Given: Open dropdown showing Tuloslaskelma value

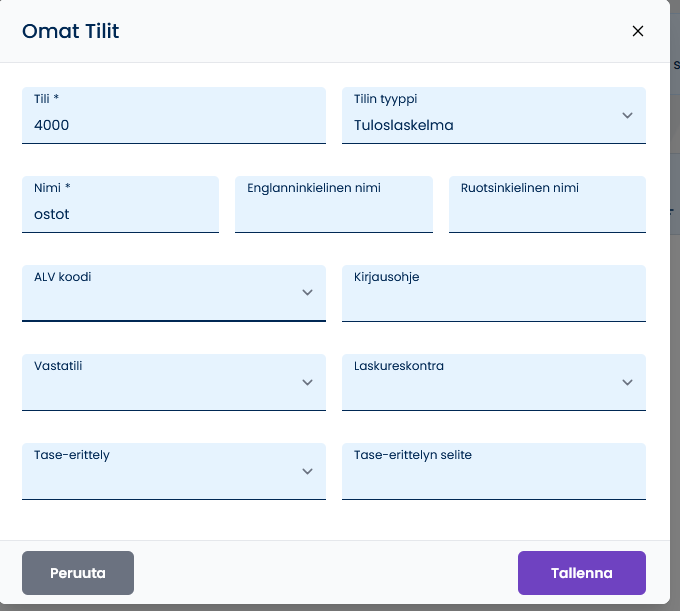Looking at the screenshot, I should coord(494,115).
